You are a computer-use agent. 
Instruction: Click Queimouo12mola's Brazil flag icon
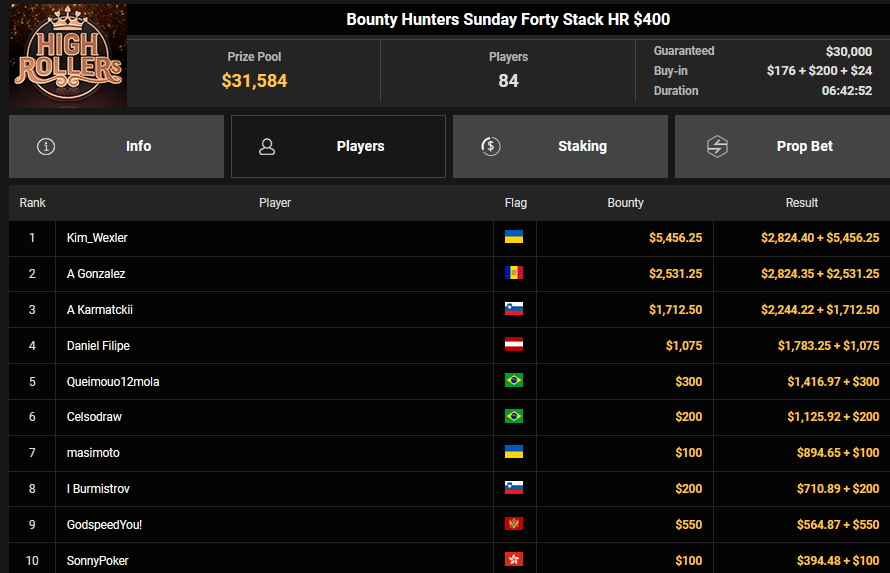pos(514,381)
